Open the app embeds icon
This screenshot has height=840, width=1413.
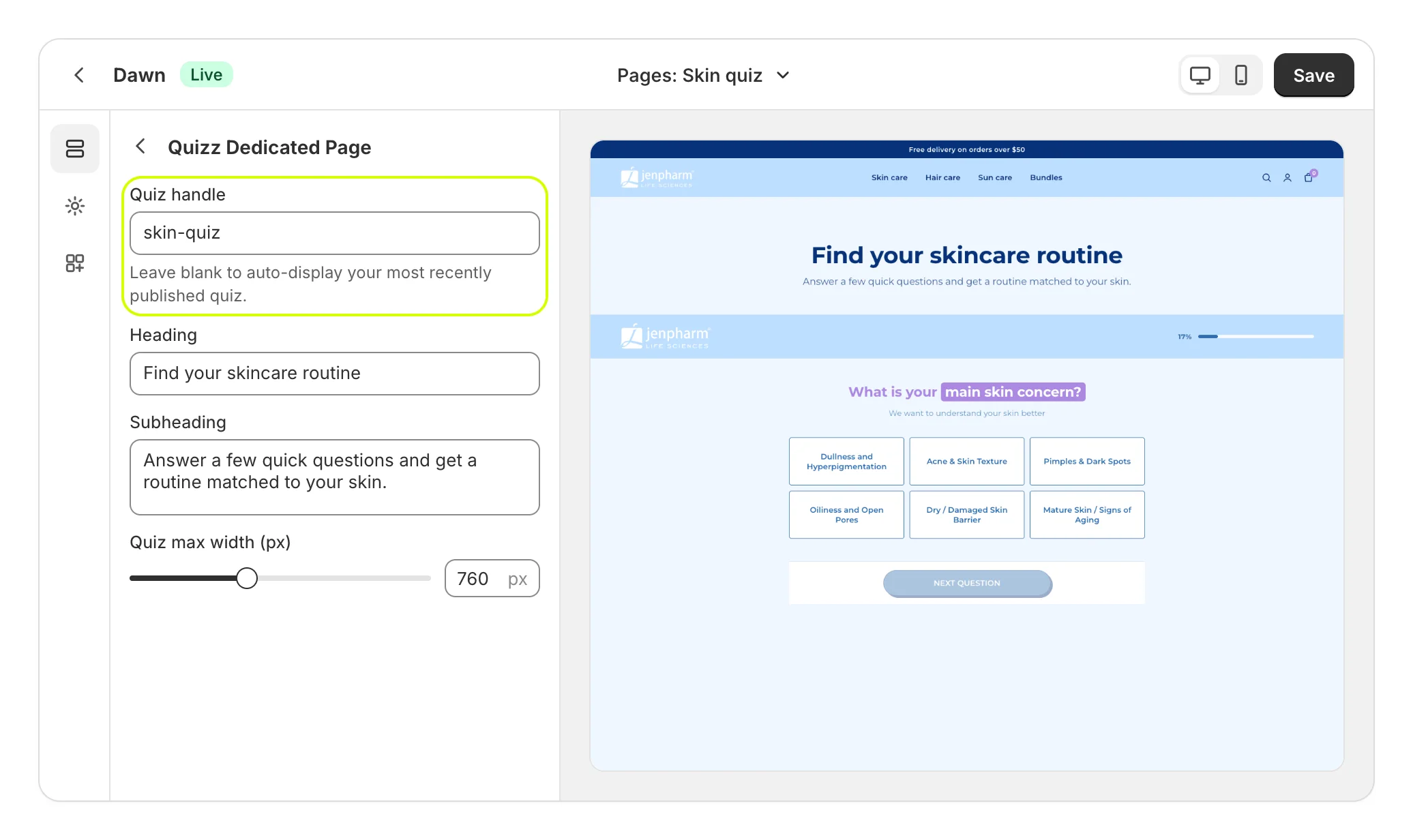tap(75, 263)
